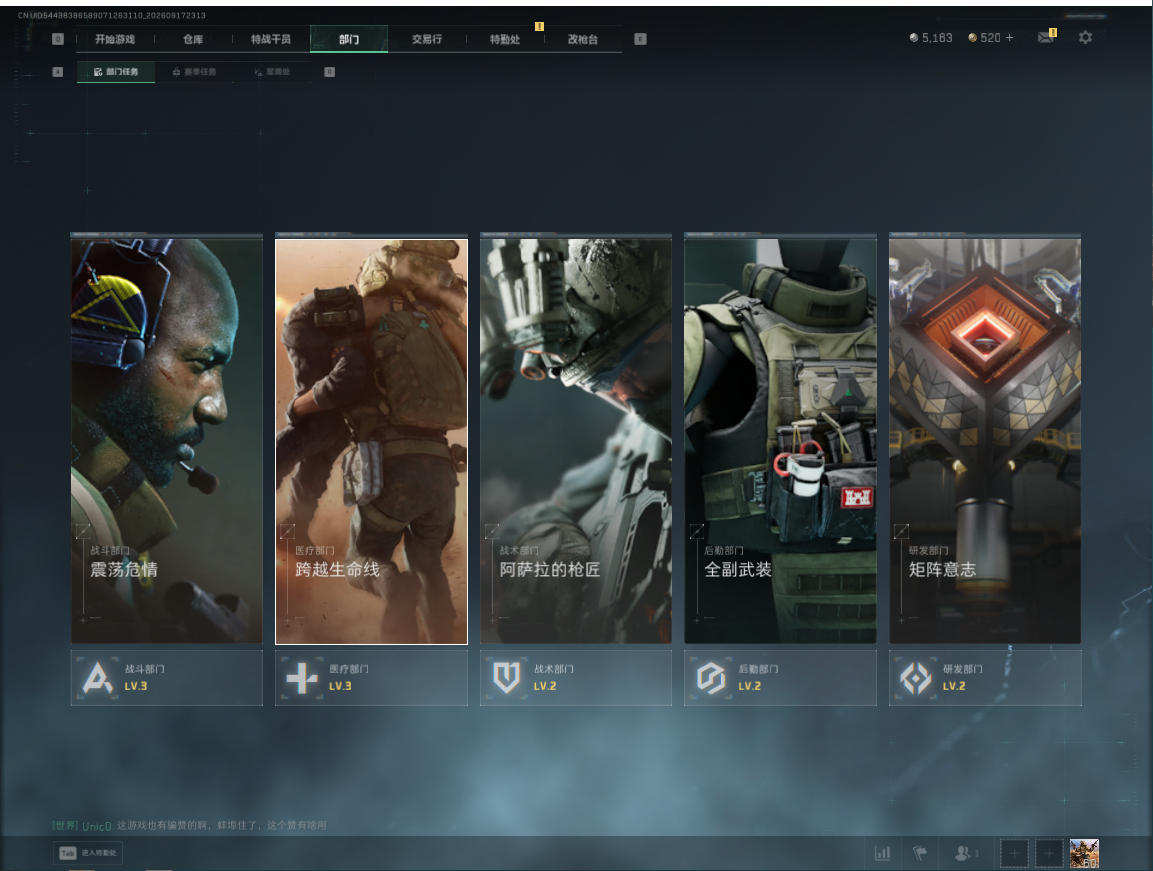Open the 跨越生命线 medical department card

click(x=371, y=441)
